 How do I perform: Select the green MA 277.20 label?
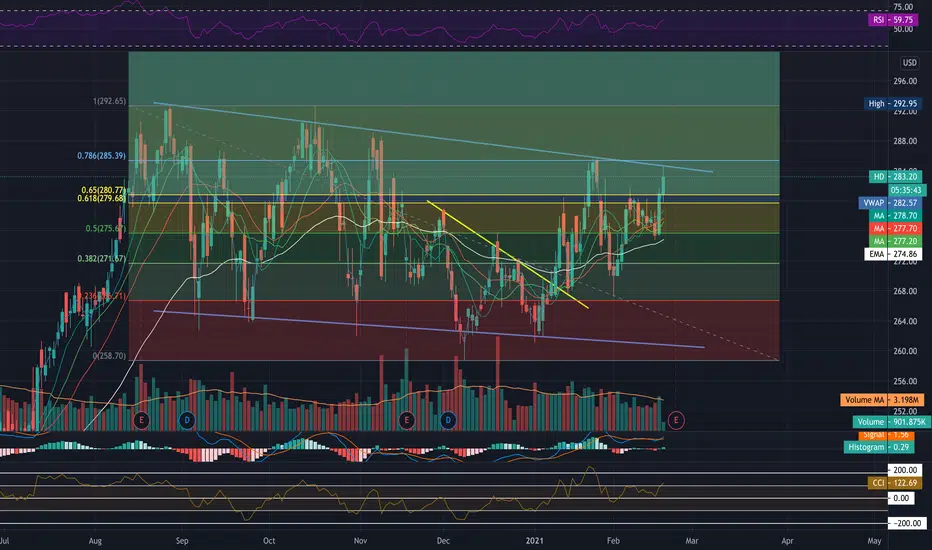pyautogui.click(x=895, y=241)
